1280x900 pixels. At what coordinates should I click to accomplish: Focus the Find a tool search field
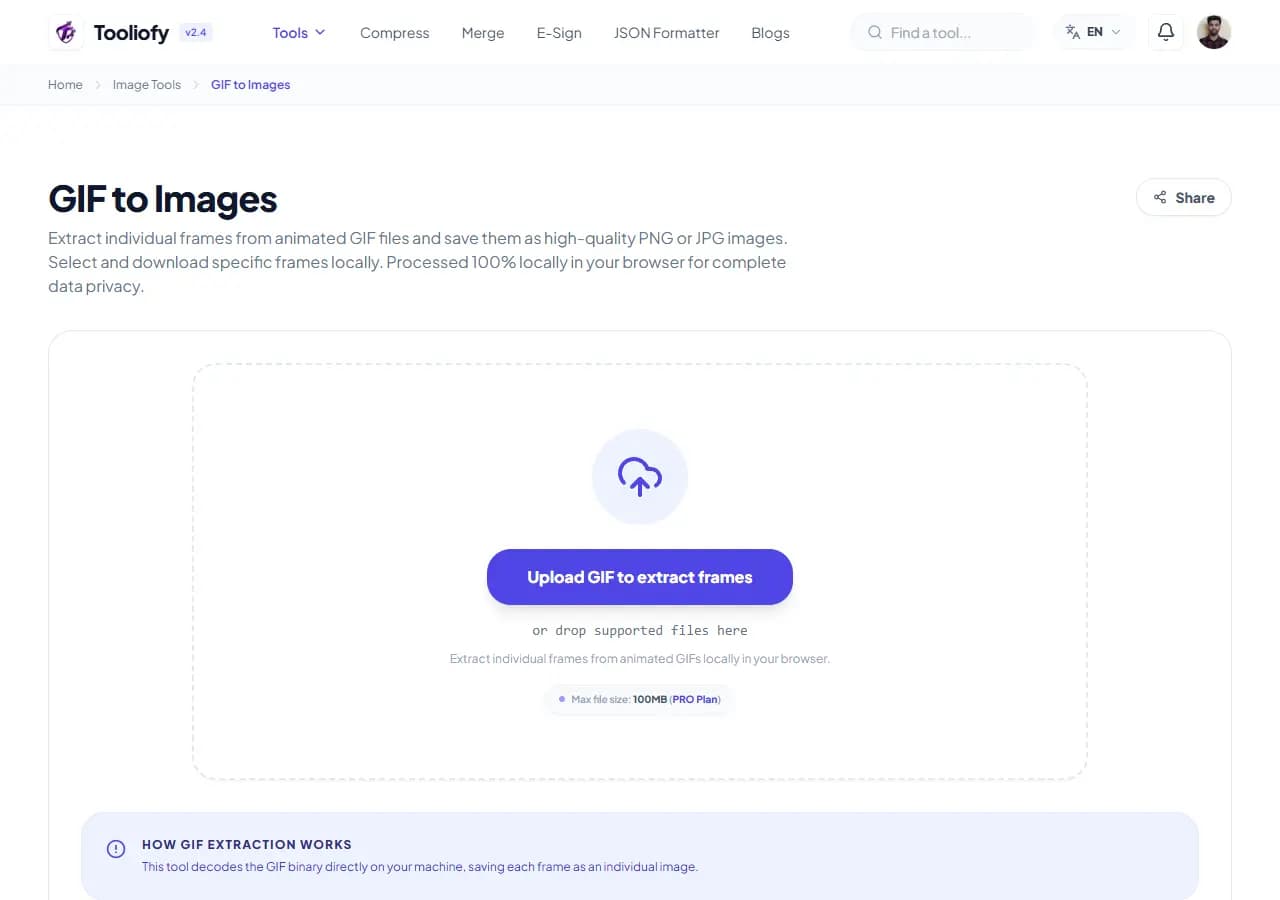(944, 32)
